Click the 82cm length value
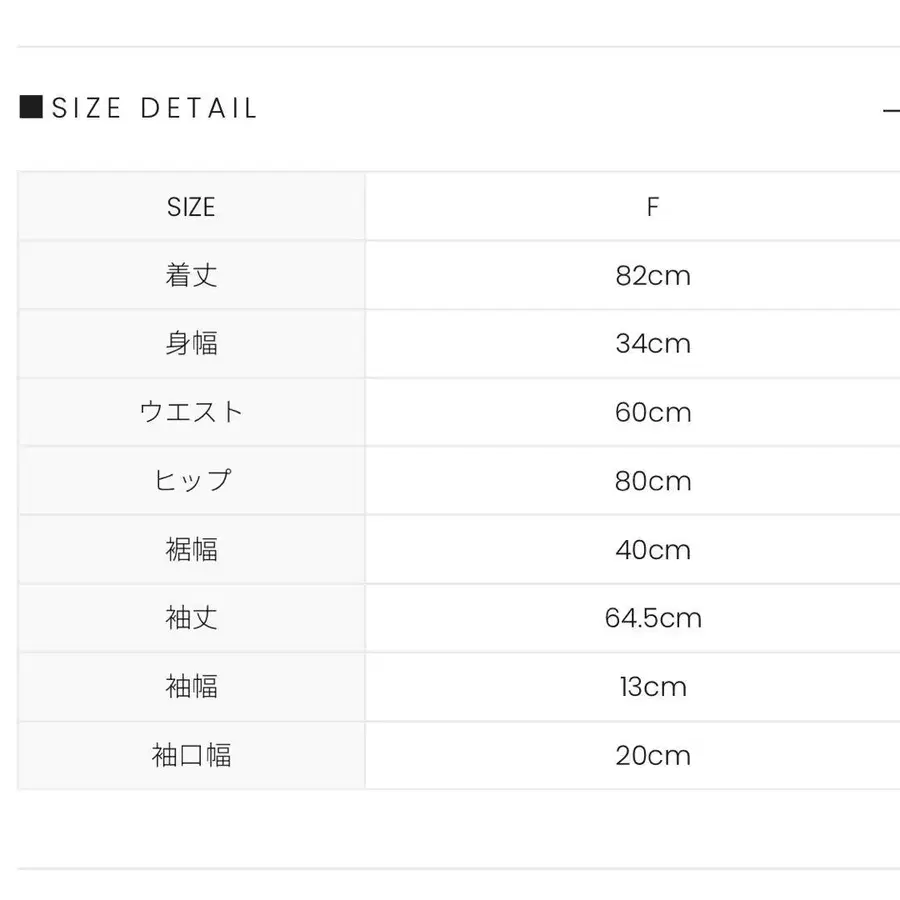Screen dimensions: 900x900 tap(653, 275)
